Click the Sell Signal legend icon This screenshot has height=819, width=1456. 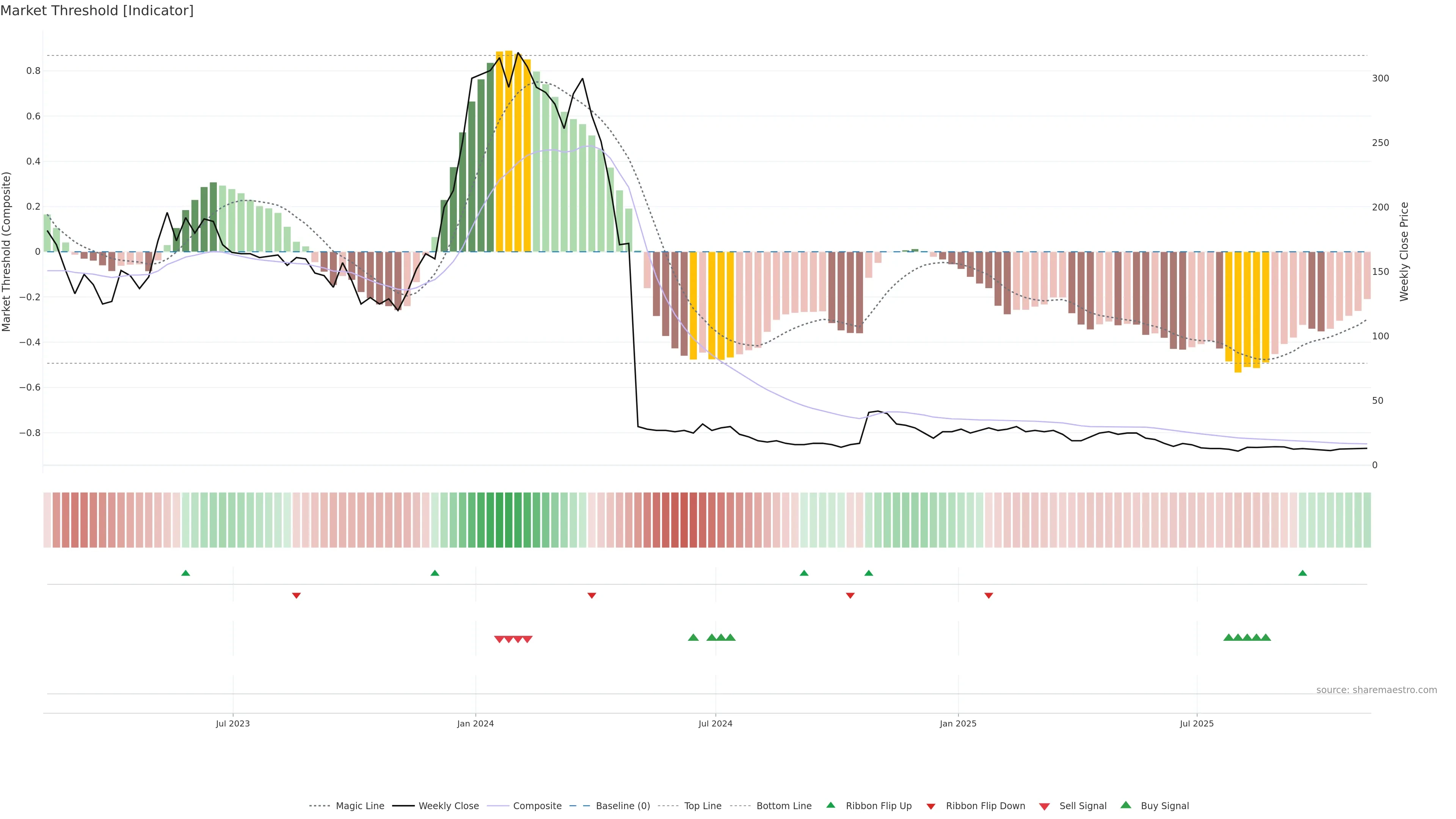click(x=1045, y=806)
